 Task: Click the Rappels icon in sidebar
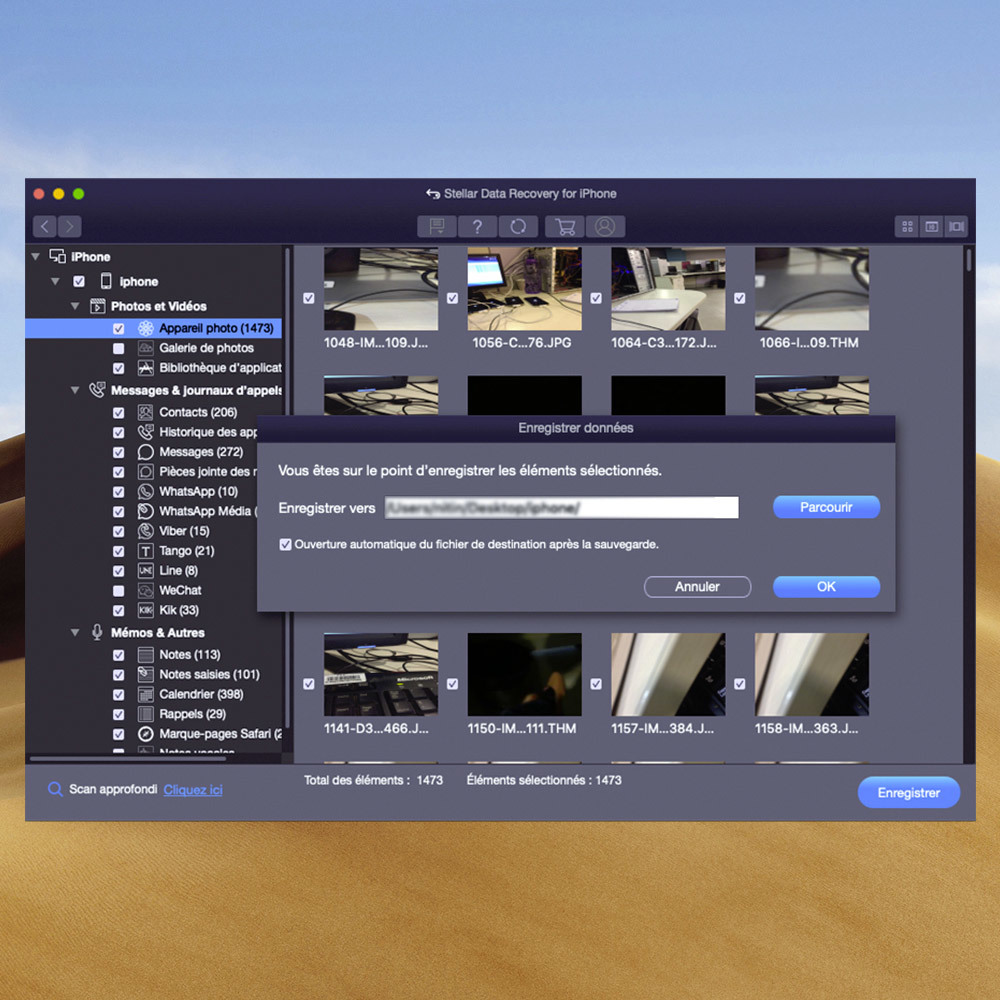[x=145, y=714]
